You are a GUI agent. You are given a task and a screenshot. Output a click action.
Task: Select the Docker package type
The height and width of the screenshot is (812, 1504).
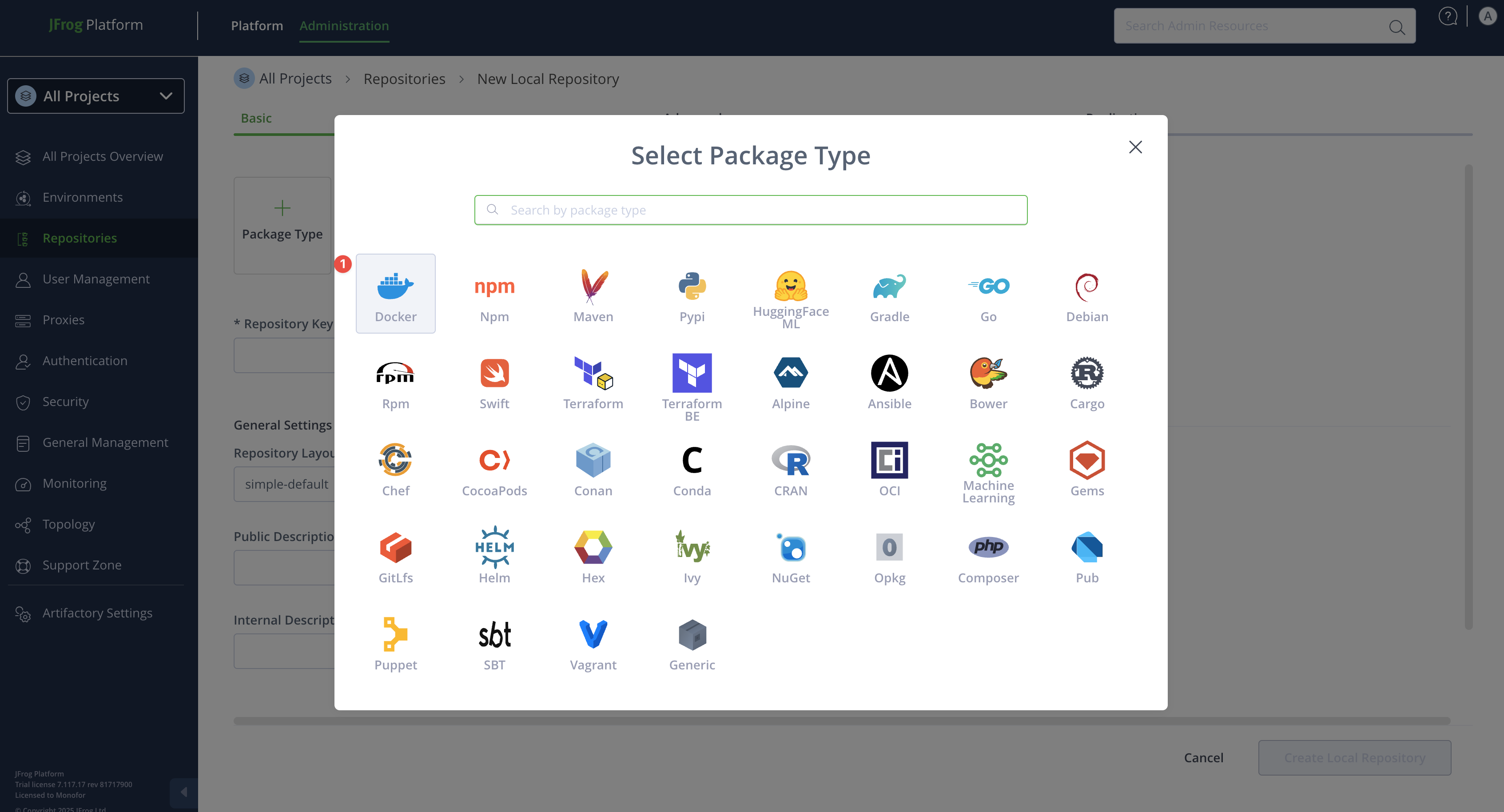coord(395,294)
